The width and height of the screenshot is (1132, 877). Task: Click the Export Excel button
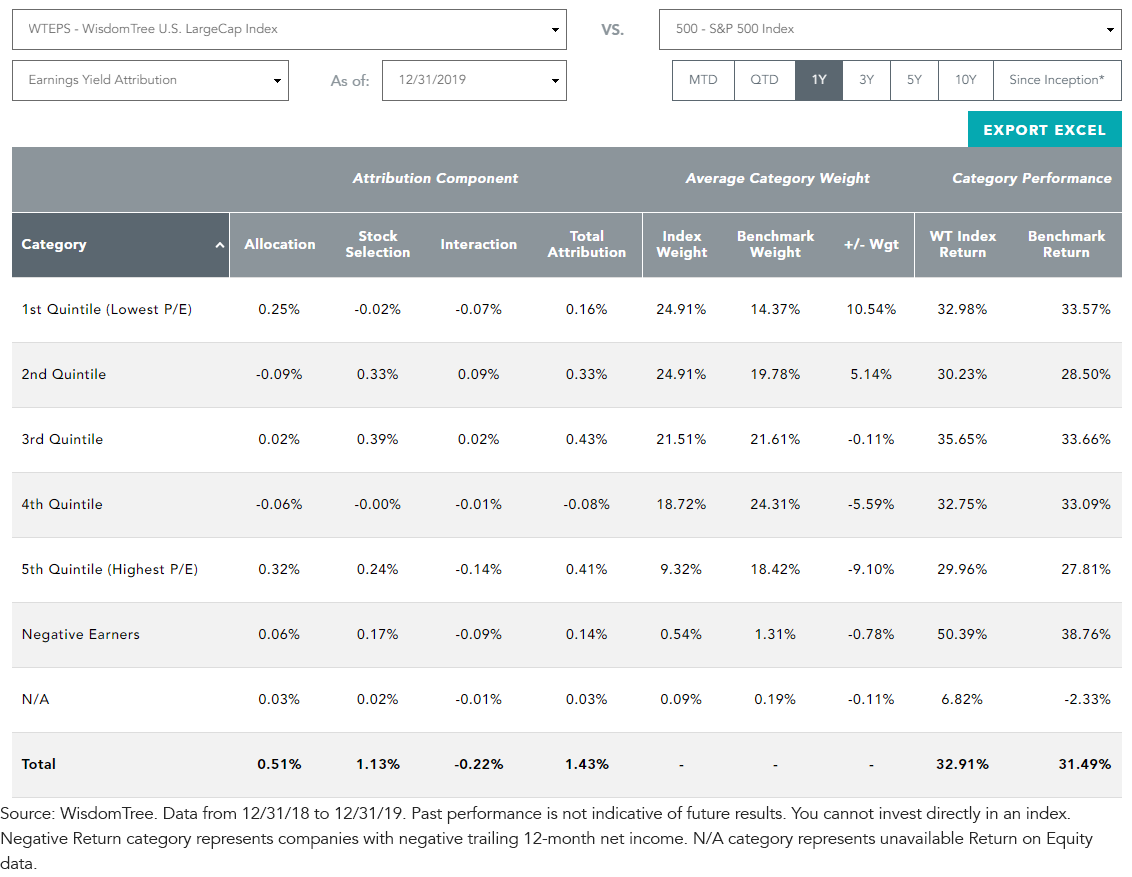click(x=1045, y=130)
